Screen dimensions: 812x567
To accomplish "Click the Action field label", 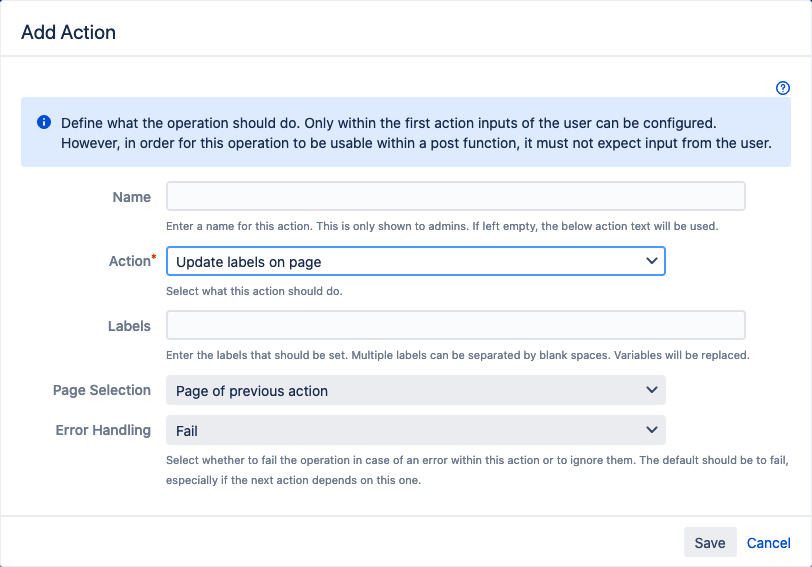I will pos(131,261).
